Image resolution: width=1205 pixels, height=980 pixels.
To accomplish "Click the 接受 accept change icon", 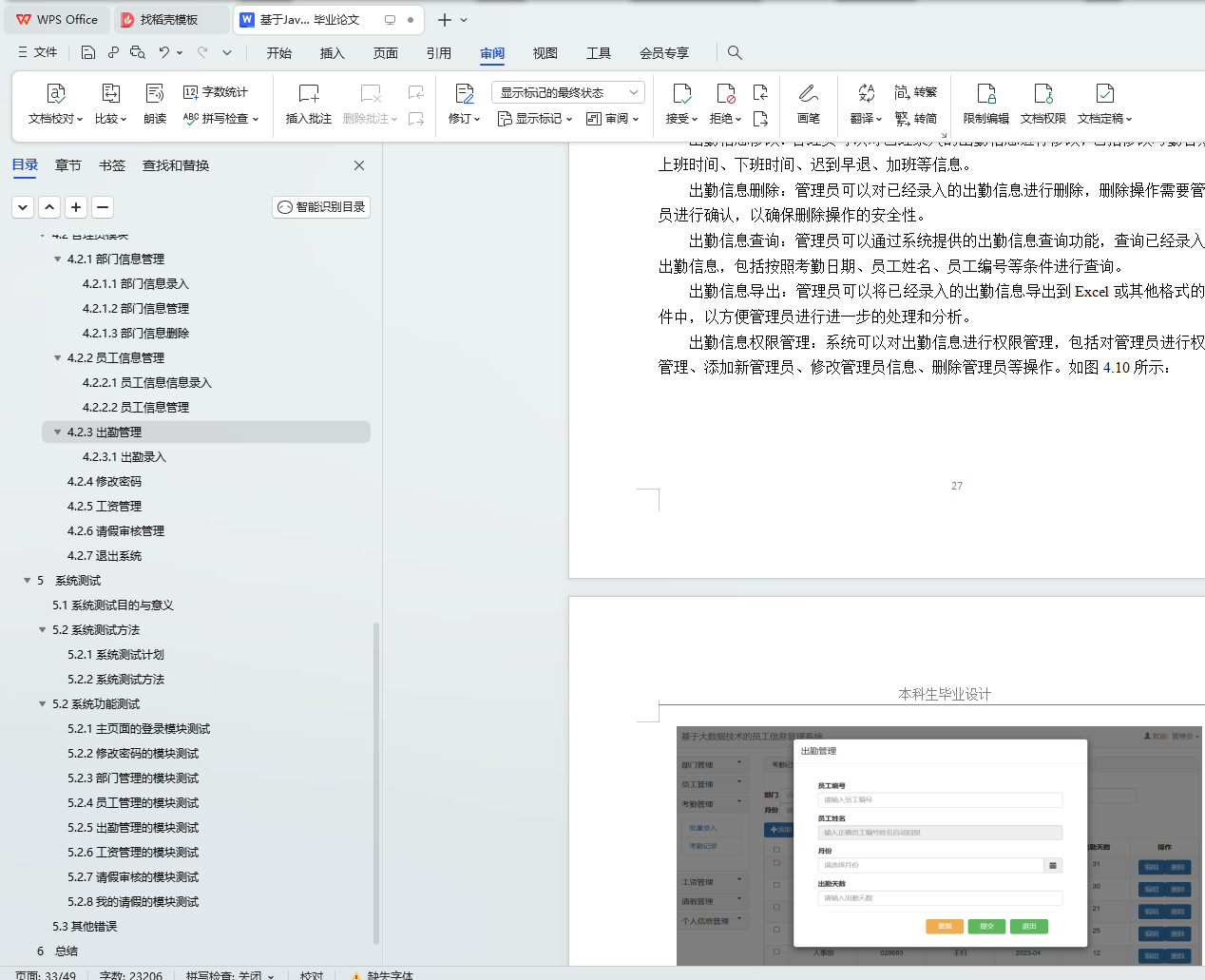I will click(682, 93).
